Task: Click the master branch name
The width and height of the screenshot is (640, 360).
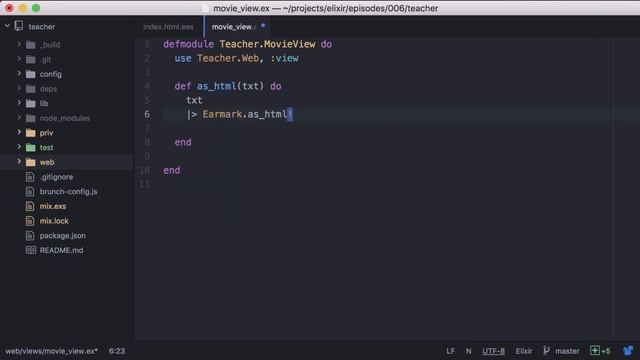Action: coord(567,351)
